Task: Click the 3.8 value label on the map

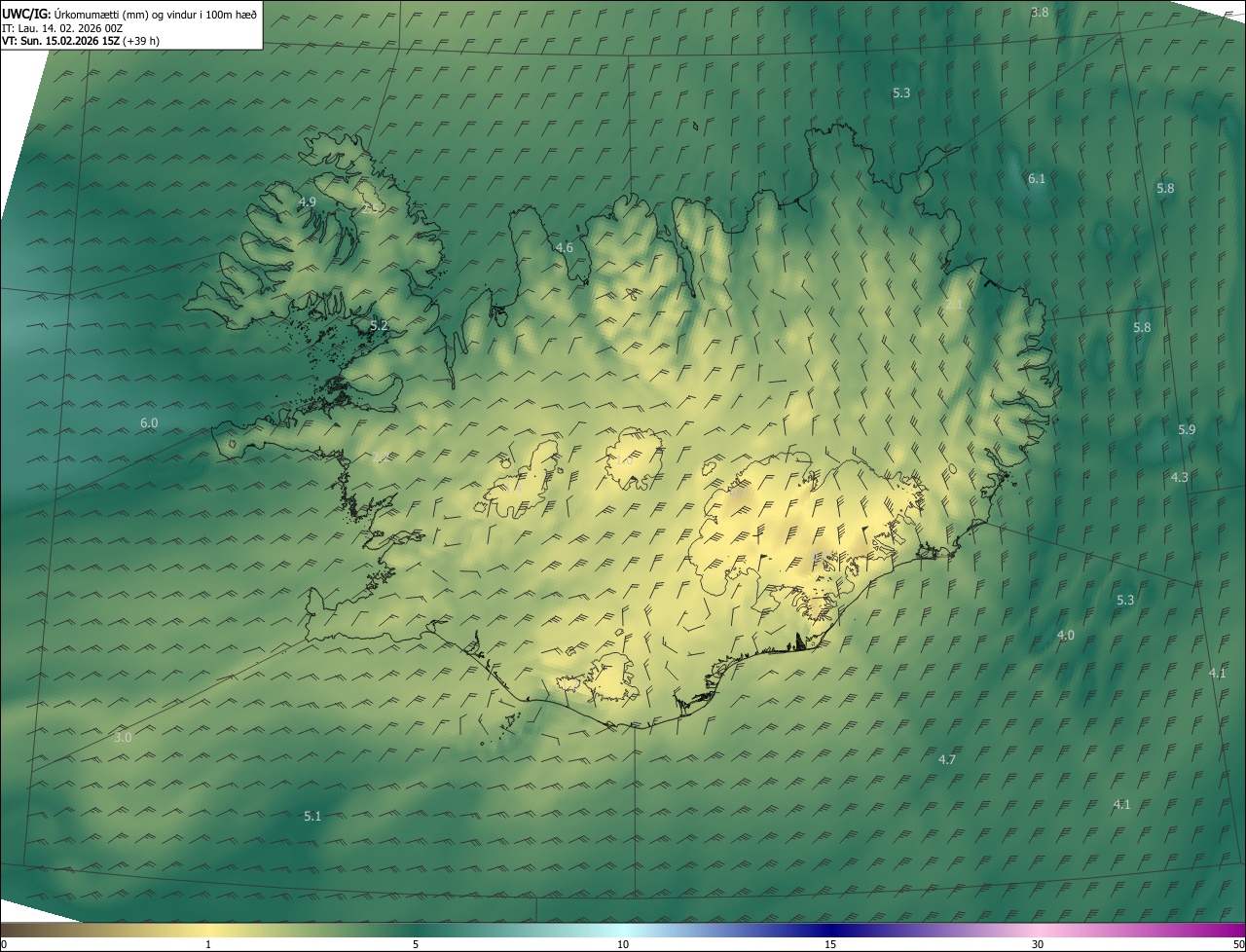Action: point(1040,12)
